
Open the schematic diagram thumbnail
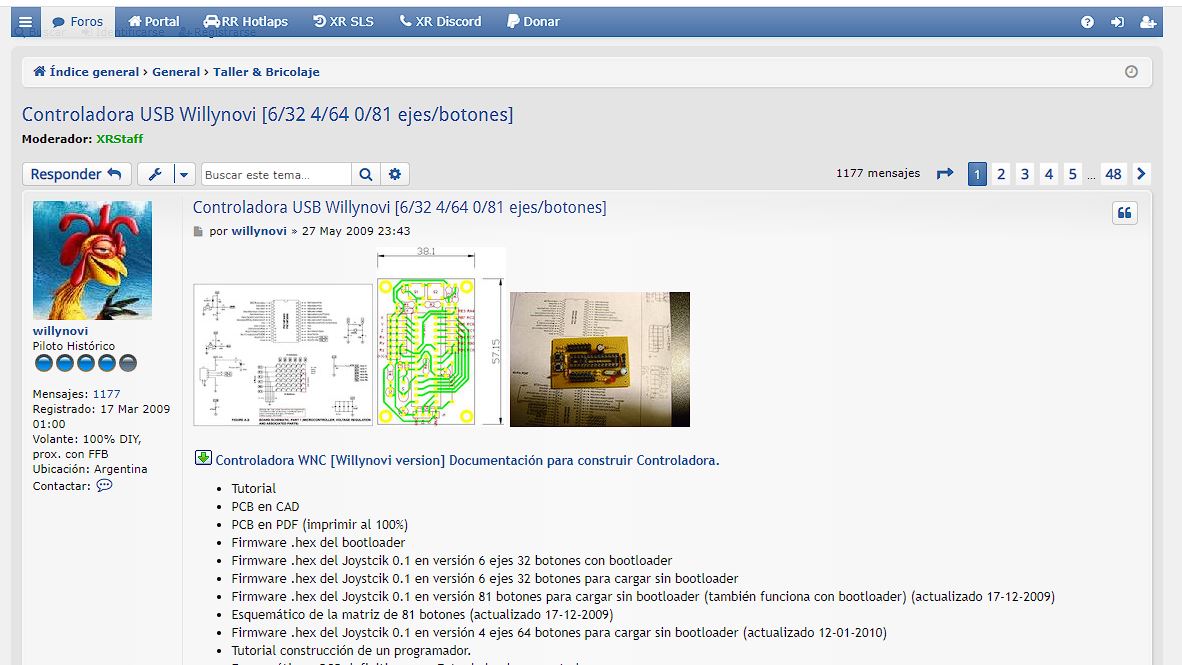[x=283, y=355]
